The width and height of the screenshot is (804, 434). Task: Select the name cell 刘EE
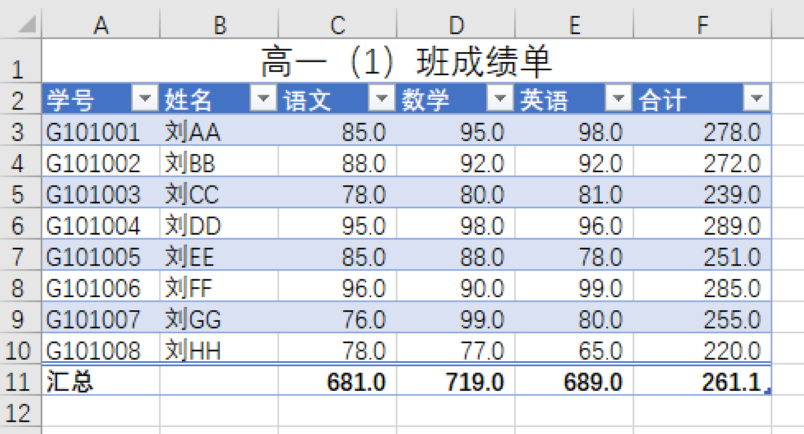[x=219, y=255]
